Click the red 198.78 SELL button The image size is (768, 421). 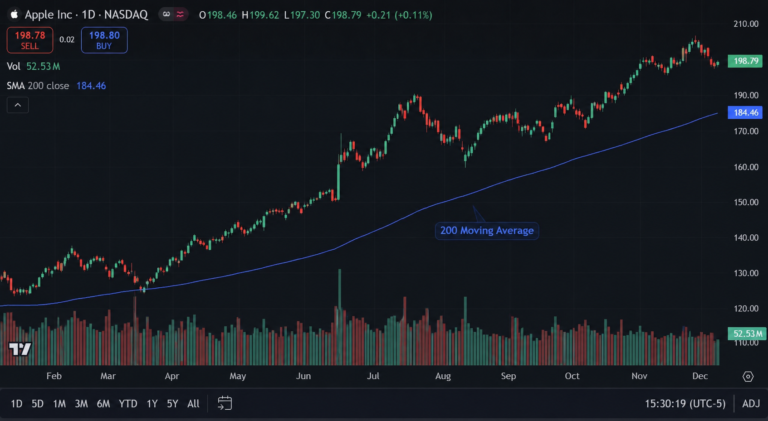coord(30,40)
